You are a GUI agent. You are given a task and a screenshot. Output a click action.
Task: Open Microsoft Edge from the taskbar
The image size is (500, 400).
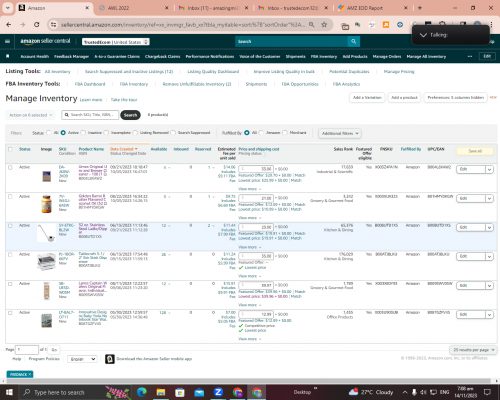tap(142, 392)
